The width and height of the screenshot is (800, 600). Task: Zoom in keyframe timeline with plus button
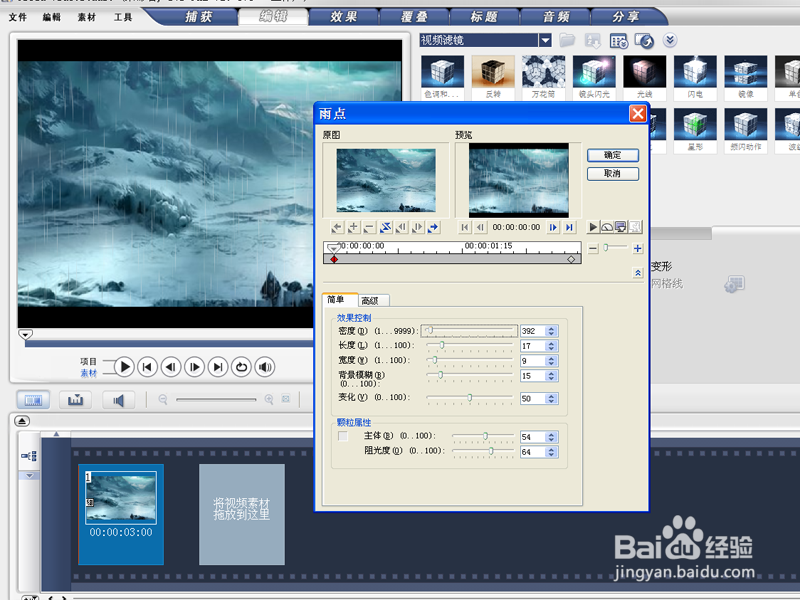point(637,249)
